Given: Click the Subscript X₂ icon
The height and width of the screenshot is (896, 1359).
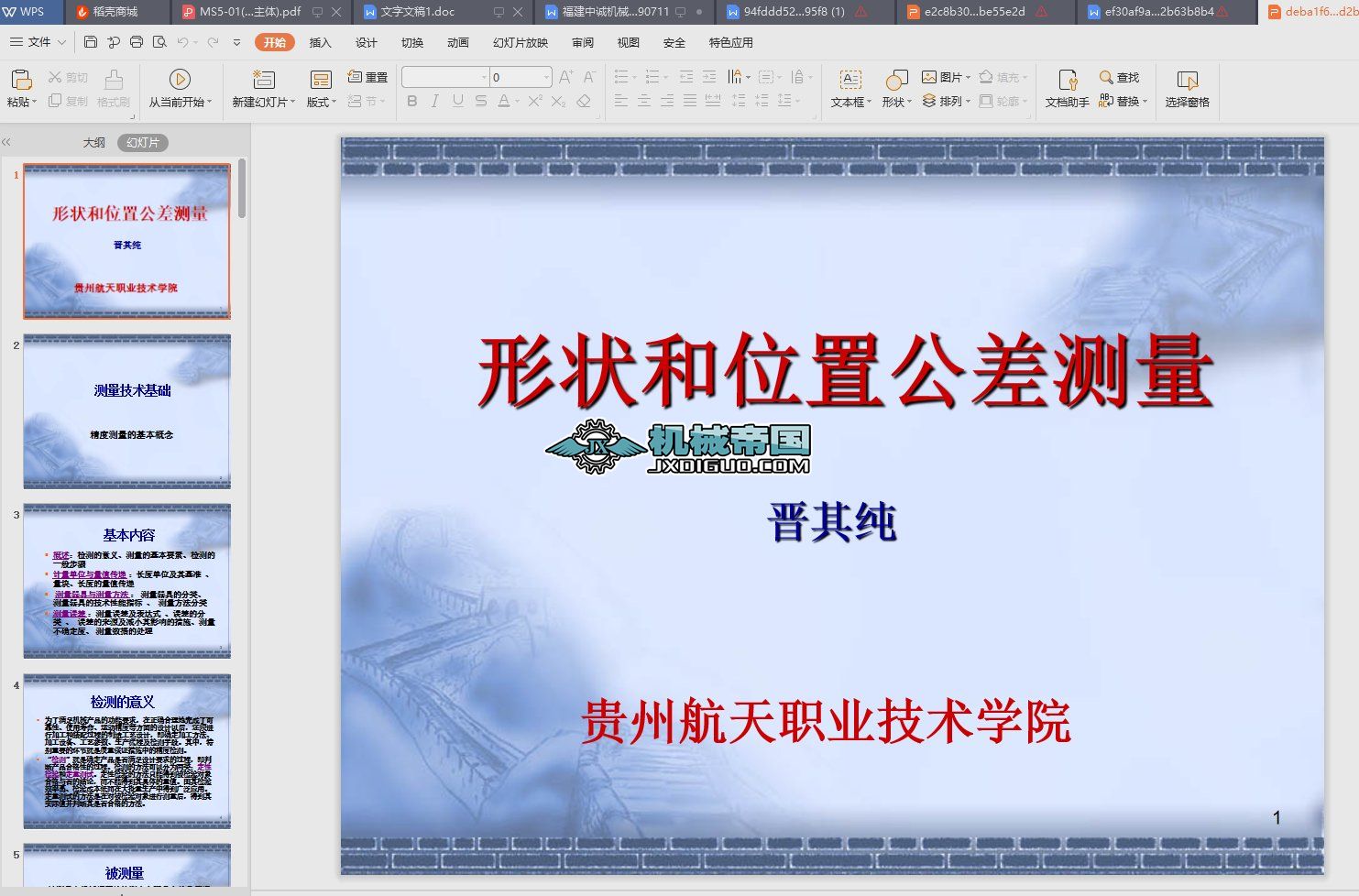Looking at the screenshot, I should tap(559, 102).
